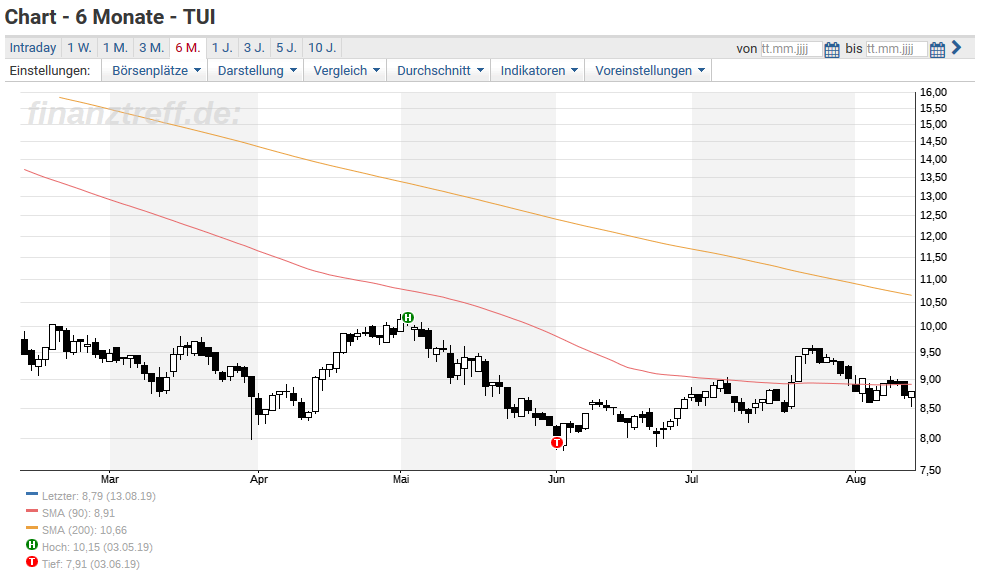Click the SMA (200) legend entry
983x578 pixels.
click(x=84, y=530)
